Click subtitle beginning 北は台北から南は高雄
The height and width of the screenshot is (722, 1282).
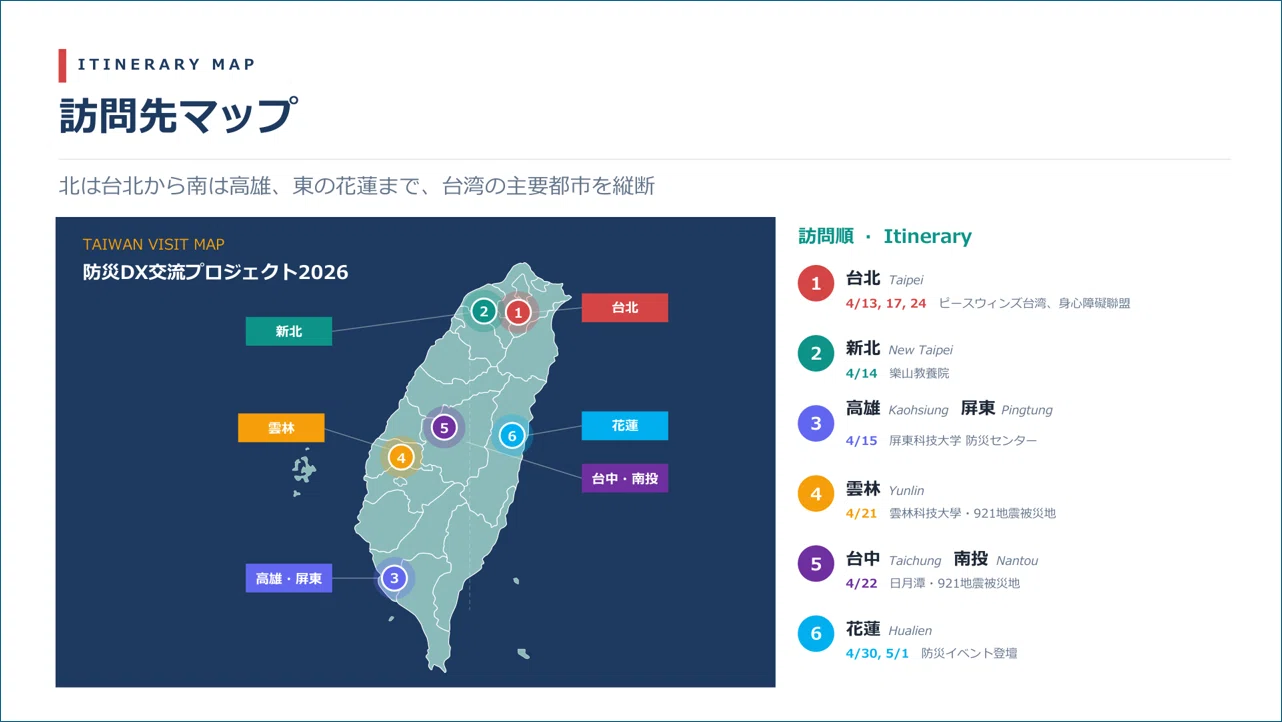tap(357, 186)
